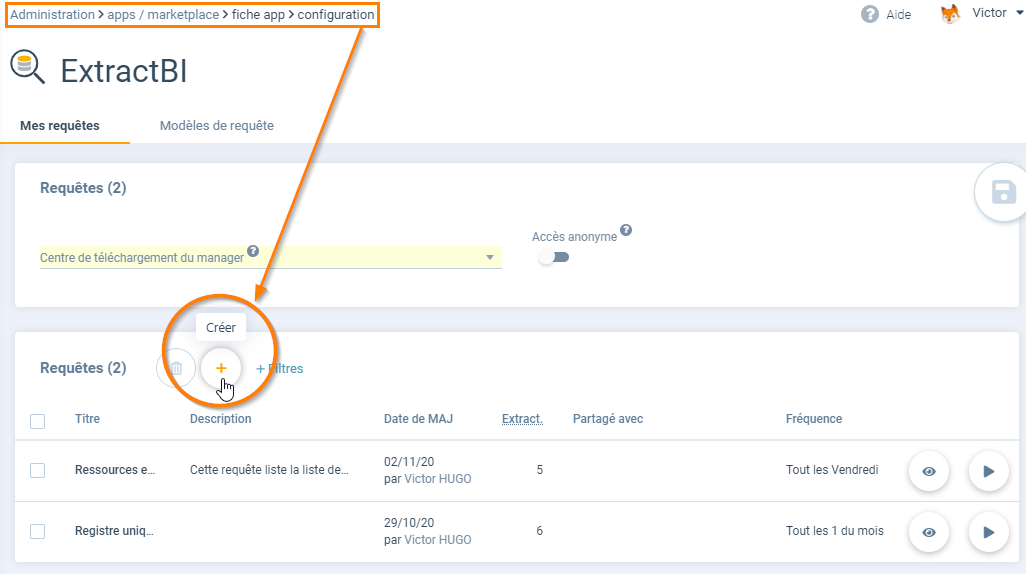
Task: Run the Ressources request with play icon
Action: [988, 471]
